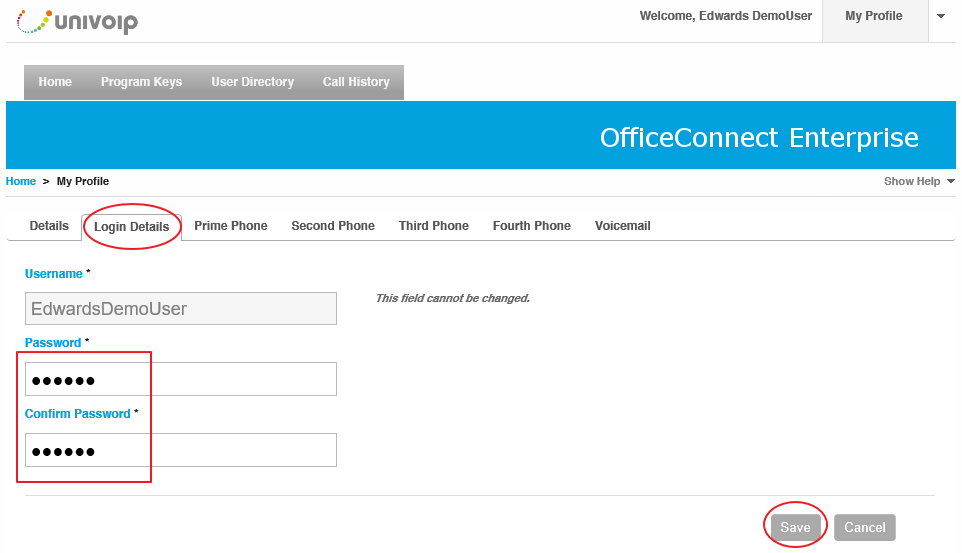962x553 pixels.
Task: Switch to the Details tab
Action: click(x=49, y=226)
